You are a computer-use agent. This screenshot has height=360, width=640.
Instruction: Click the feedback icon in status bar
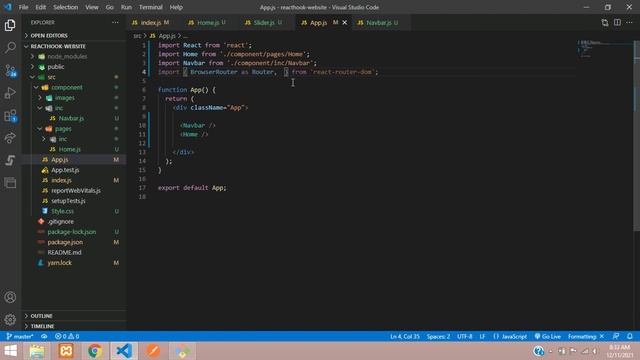click(x=616, y=336)
